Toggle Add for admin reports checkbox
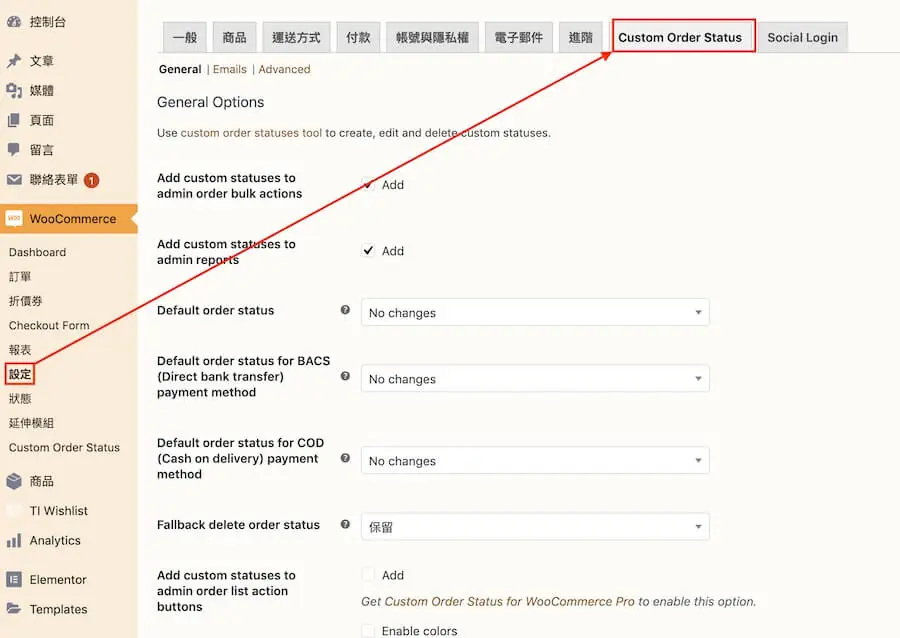900x638 pixels. (368, 251)
